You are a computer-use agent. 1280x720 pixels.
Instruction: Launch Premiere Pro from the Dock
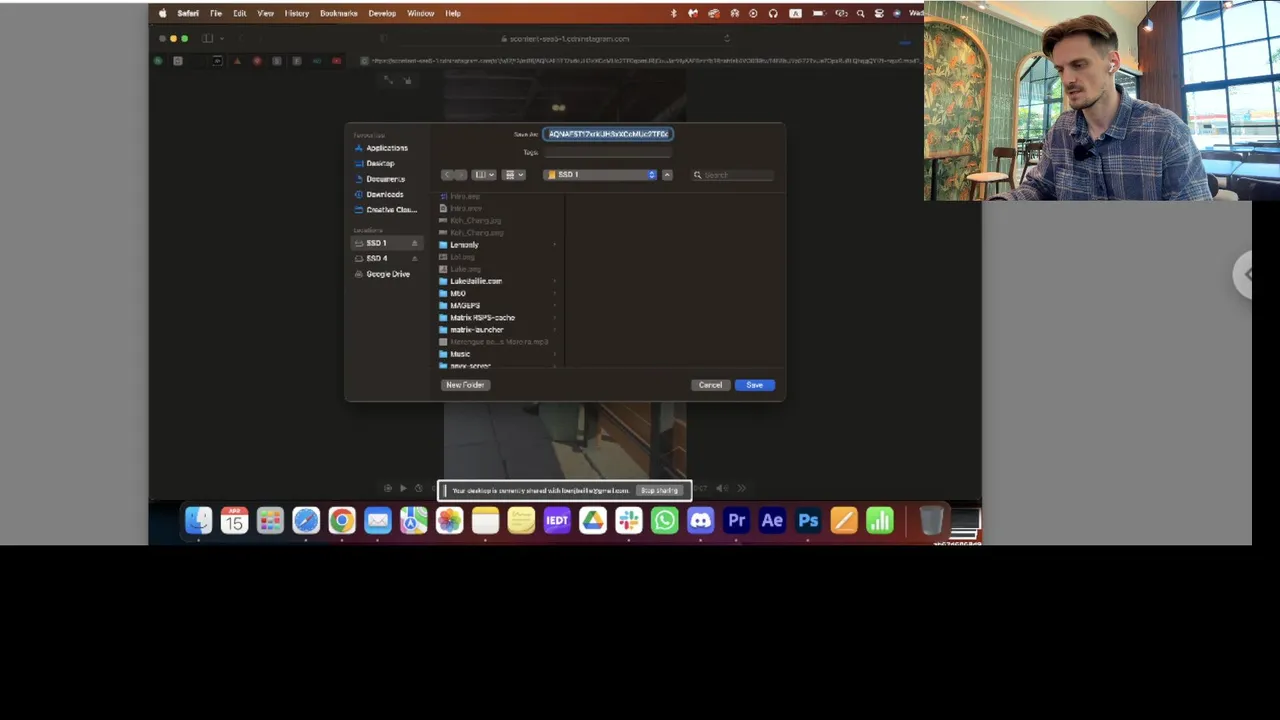[x=737, y=520]
